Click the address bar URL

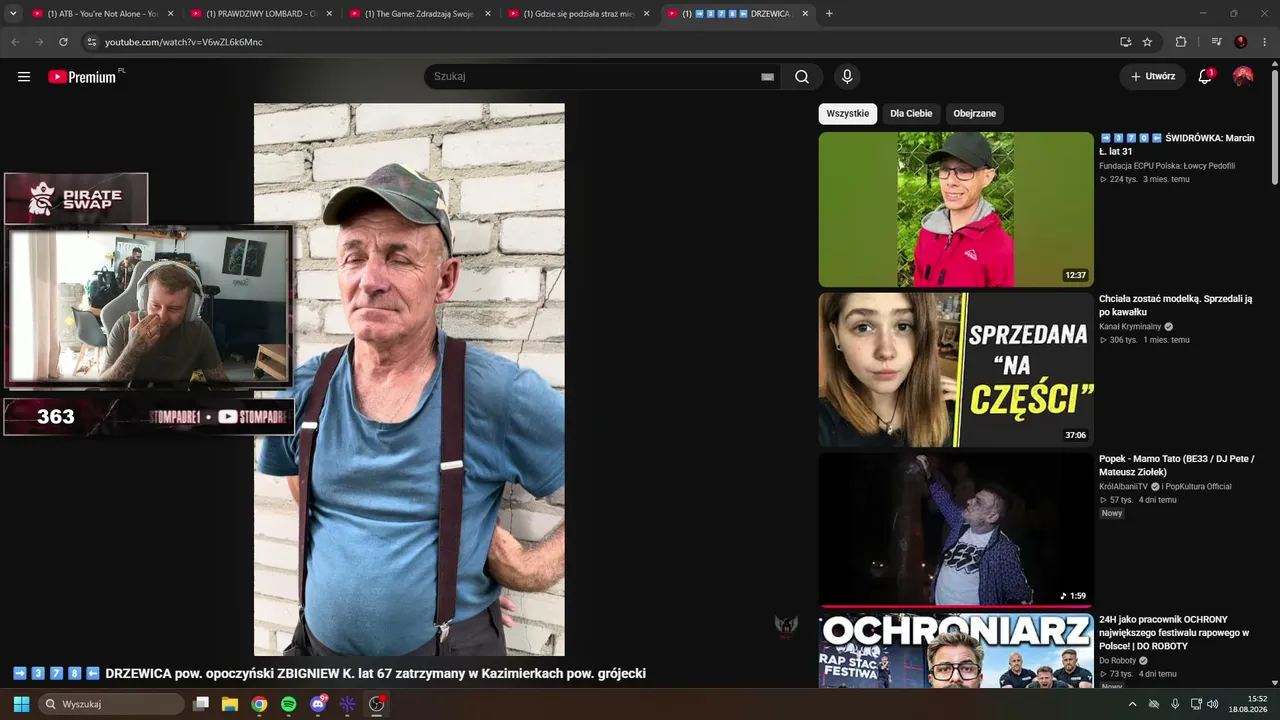pyautogui.click(x=184, y=42)
